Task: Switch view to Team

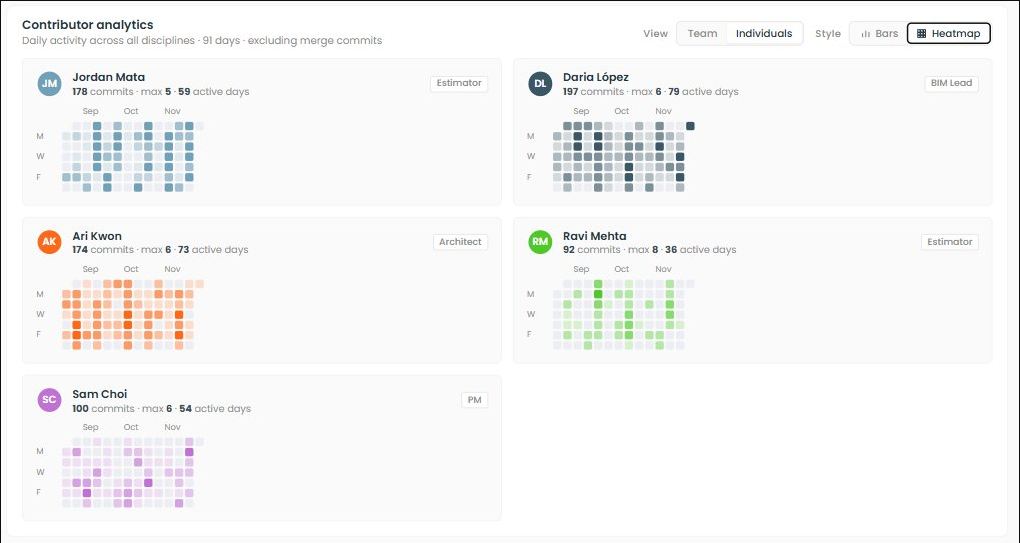Action: pyautogui.click(x=702, y=33)
